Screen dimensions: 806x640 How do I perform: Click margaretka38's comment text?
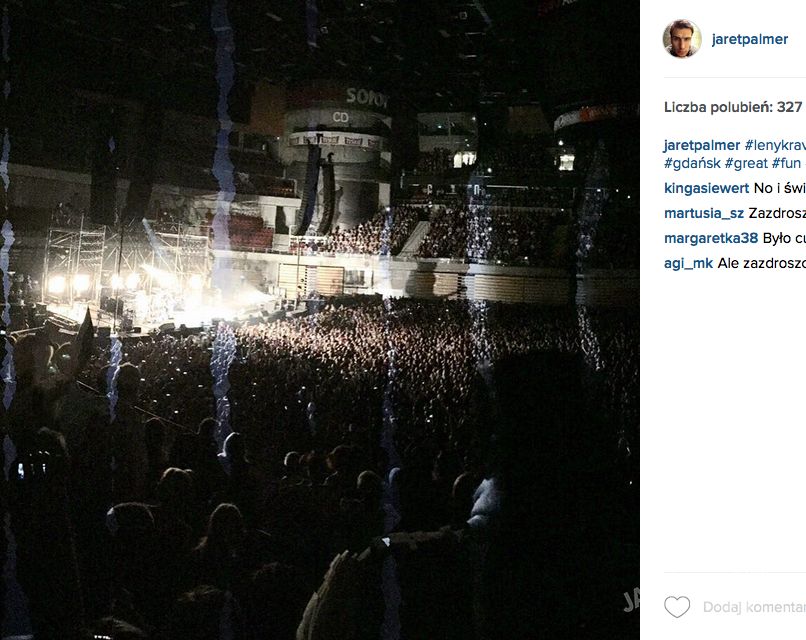pyautogui.click(x=784, y=238)
